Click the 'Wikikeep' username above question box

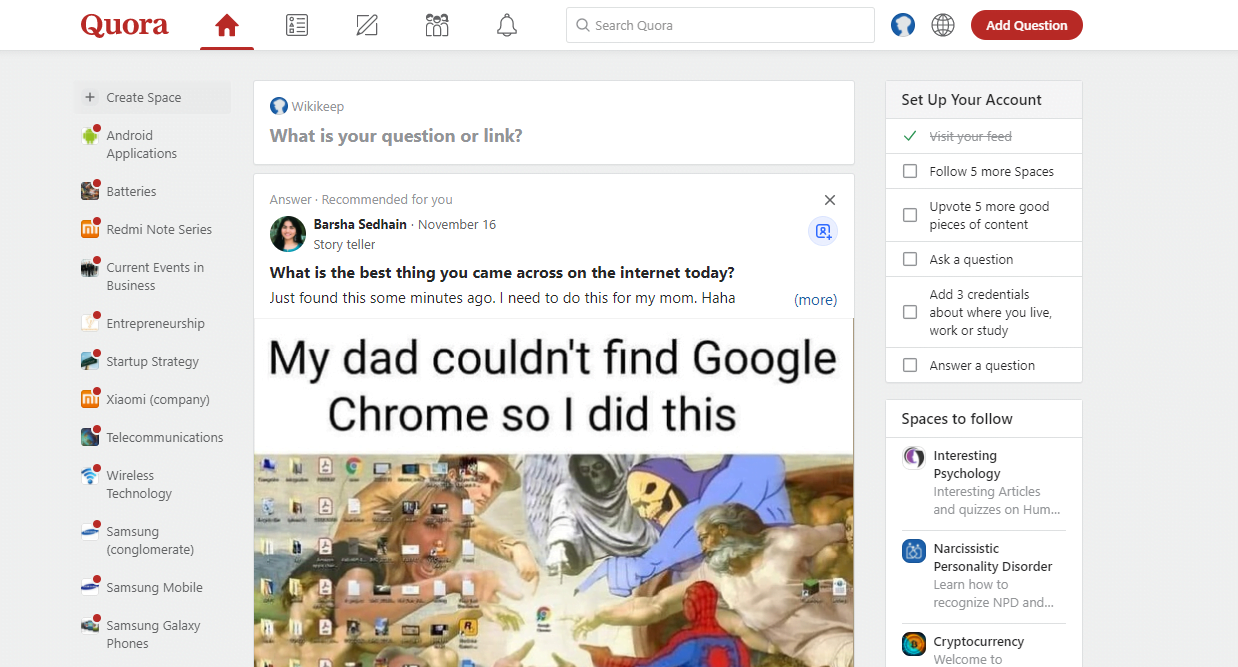click(318, 106)
